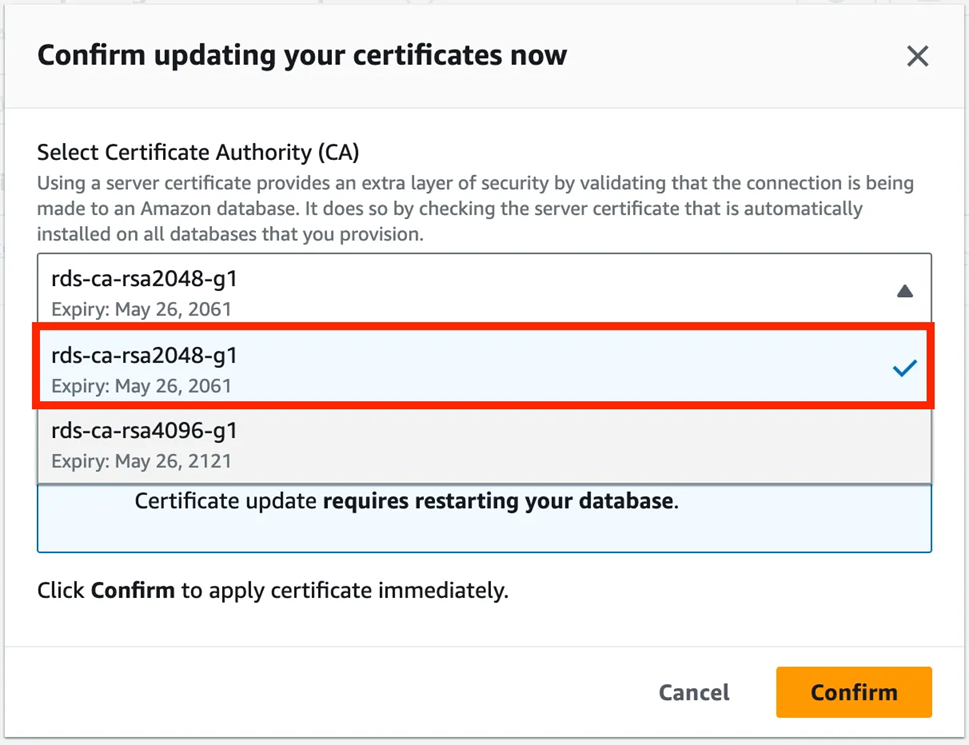Click the dialog title about updating certificates

(x=302, y=55)
